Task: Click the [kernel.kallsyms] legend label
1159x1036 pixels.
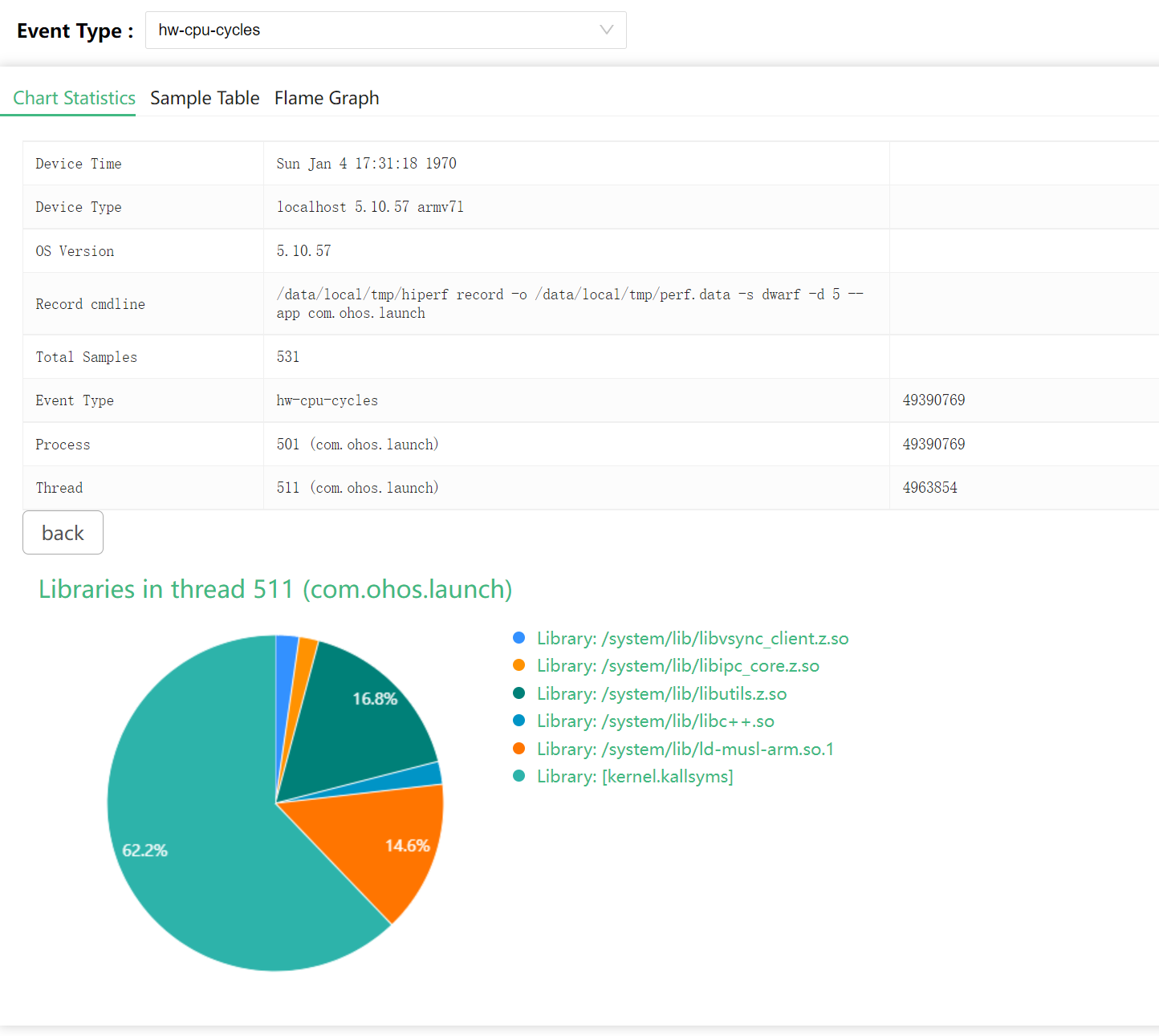Action: (634, 777)
